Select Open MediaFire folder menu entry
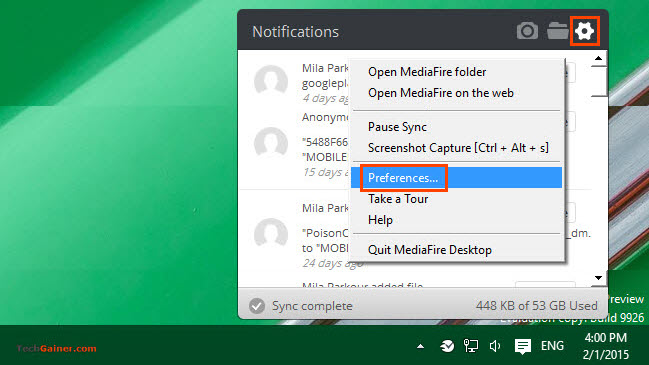The height and width of the screenshot is (365, 649). (457, 72)
